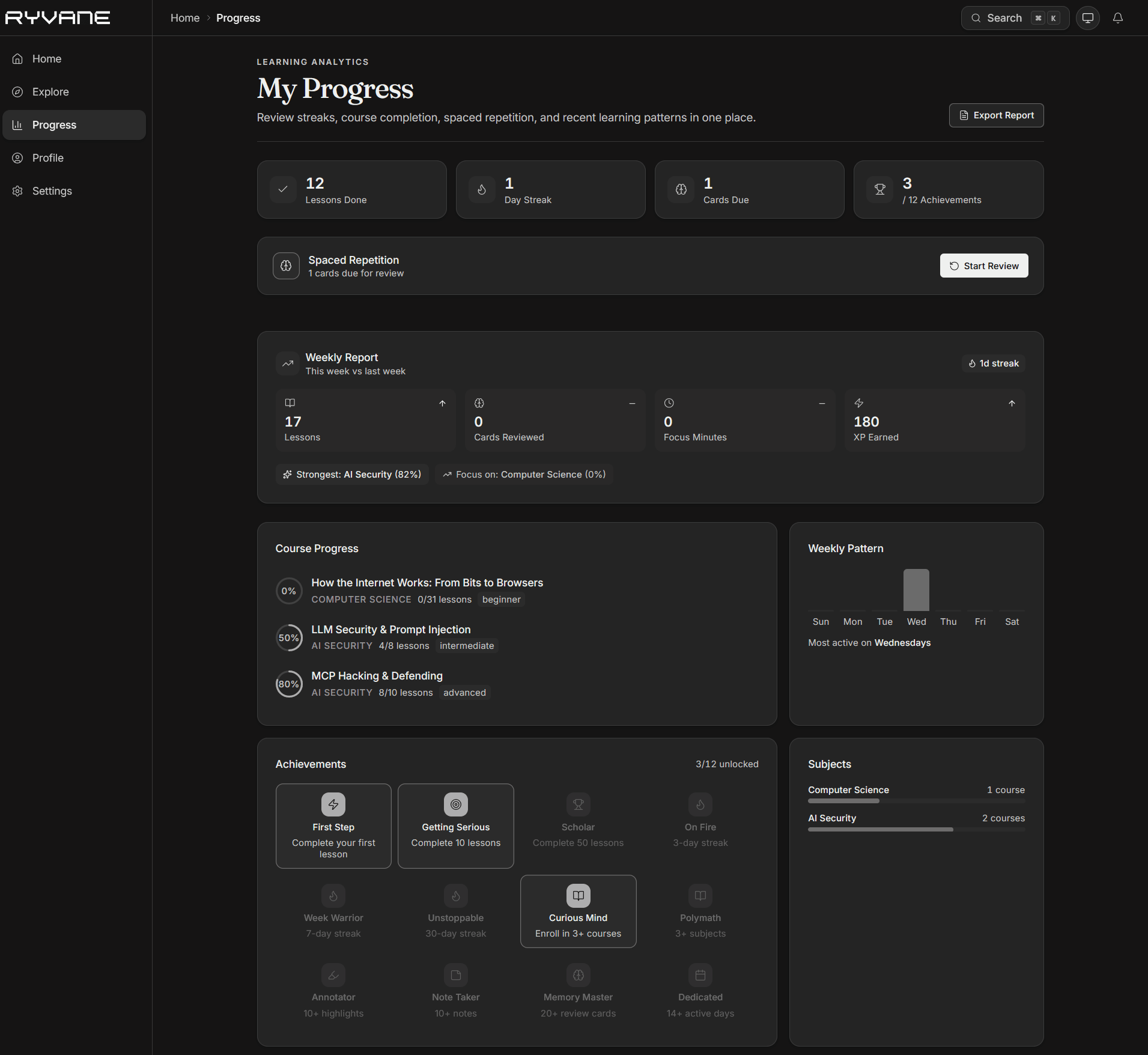Click the Export Report button
This screenshot has width=1148, height=1055.
click(996, 115)
